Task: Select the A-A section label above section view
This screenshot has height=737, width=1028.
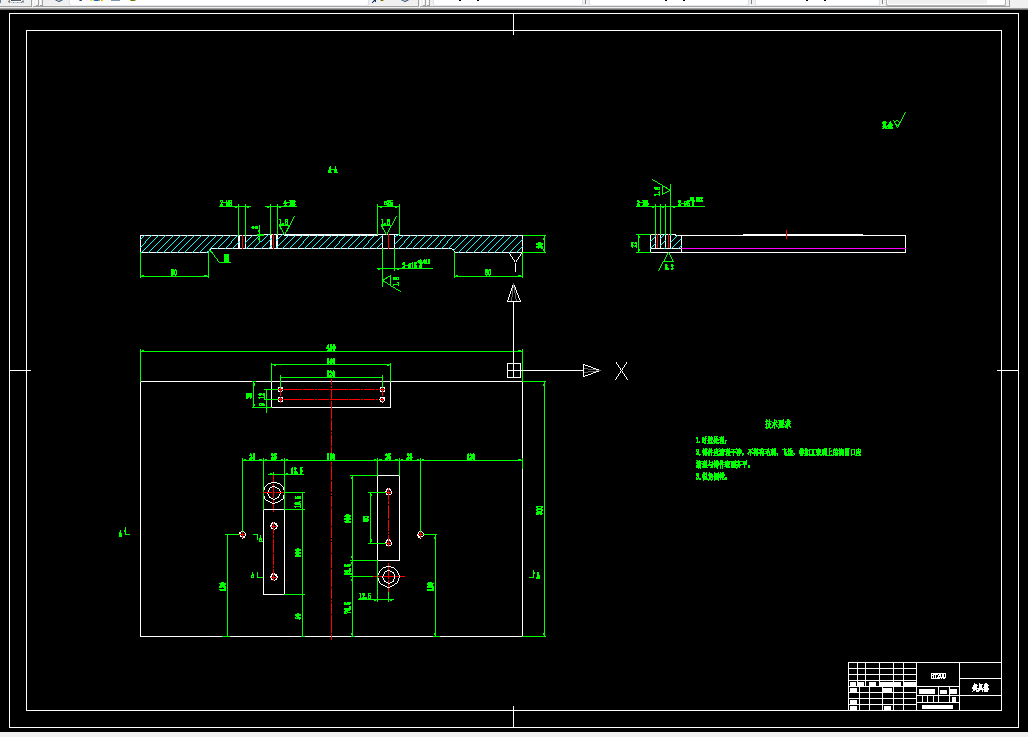Action: tap(333, 170)
